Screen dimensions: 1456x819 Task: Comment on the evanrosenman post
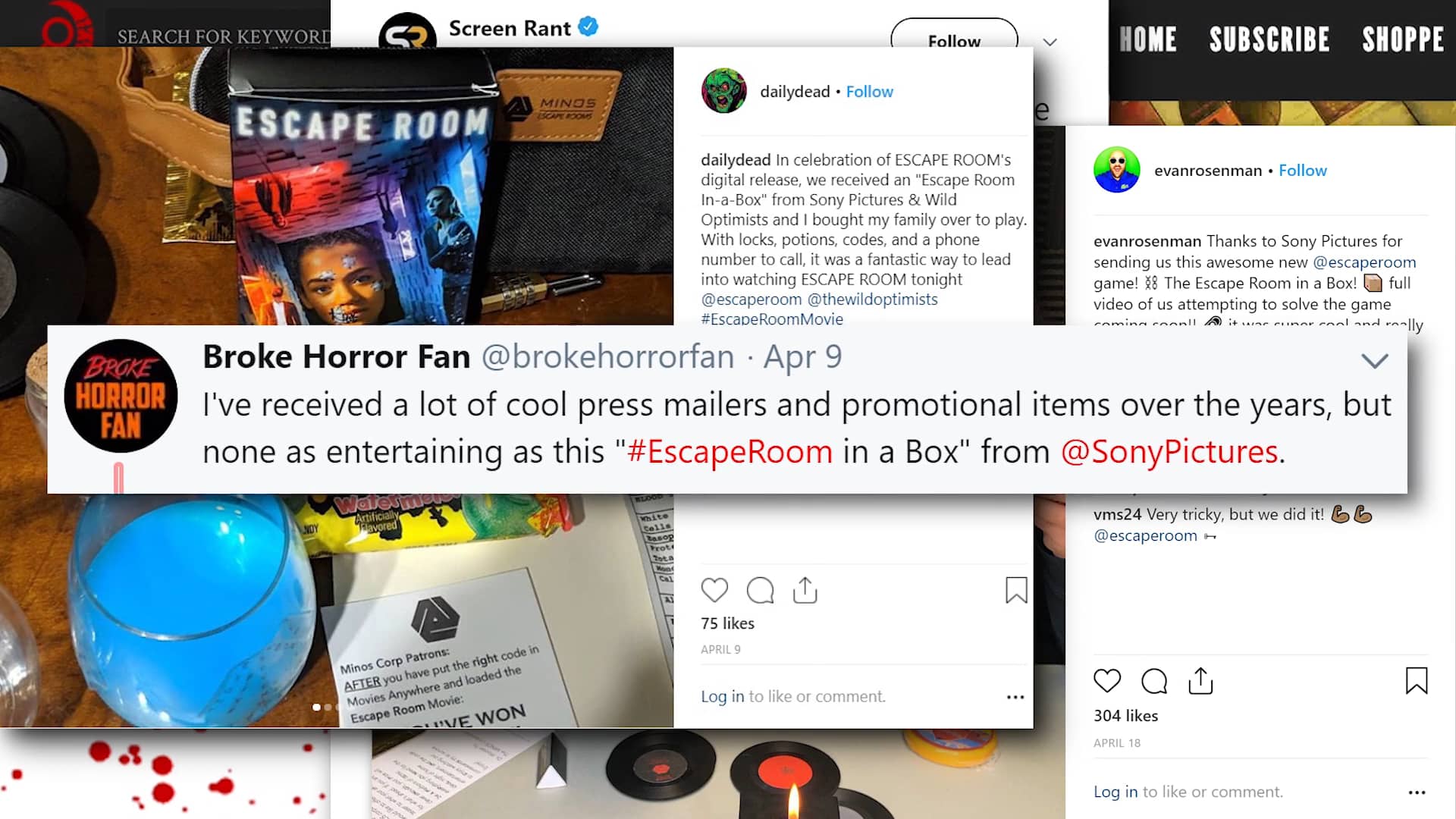point(1153,681)
